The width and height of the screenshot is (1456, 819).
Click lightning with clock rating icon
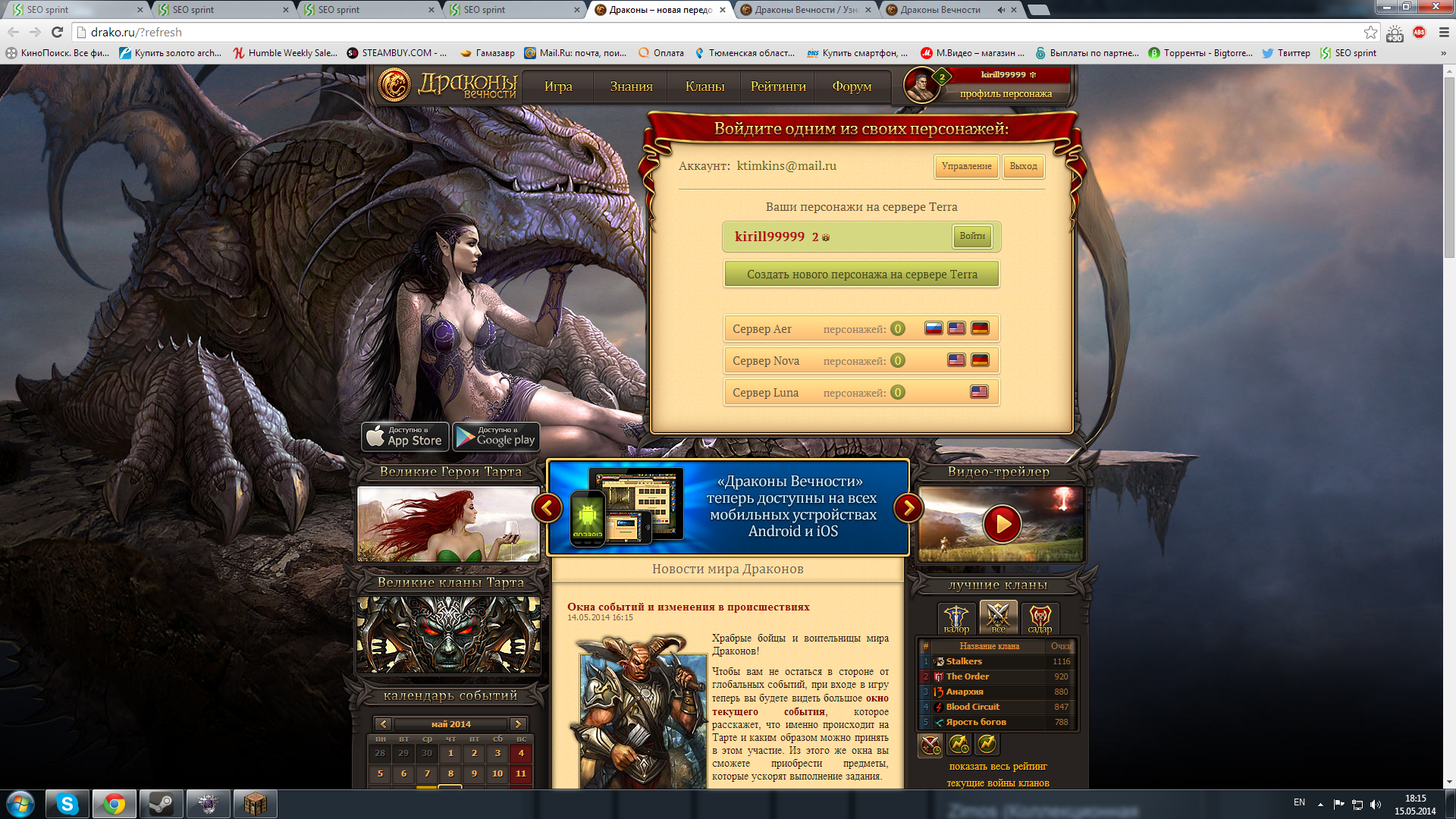pos(959,745)
